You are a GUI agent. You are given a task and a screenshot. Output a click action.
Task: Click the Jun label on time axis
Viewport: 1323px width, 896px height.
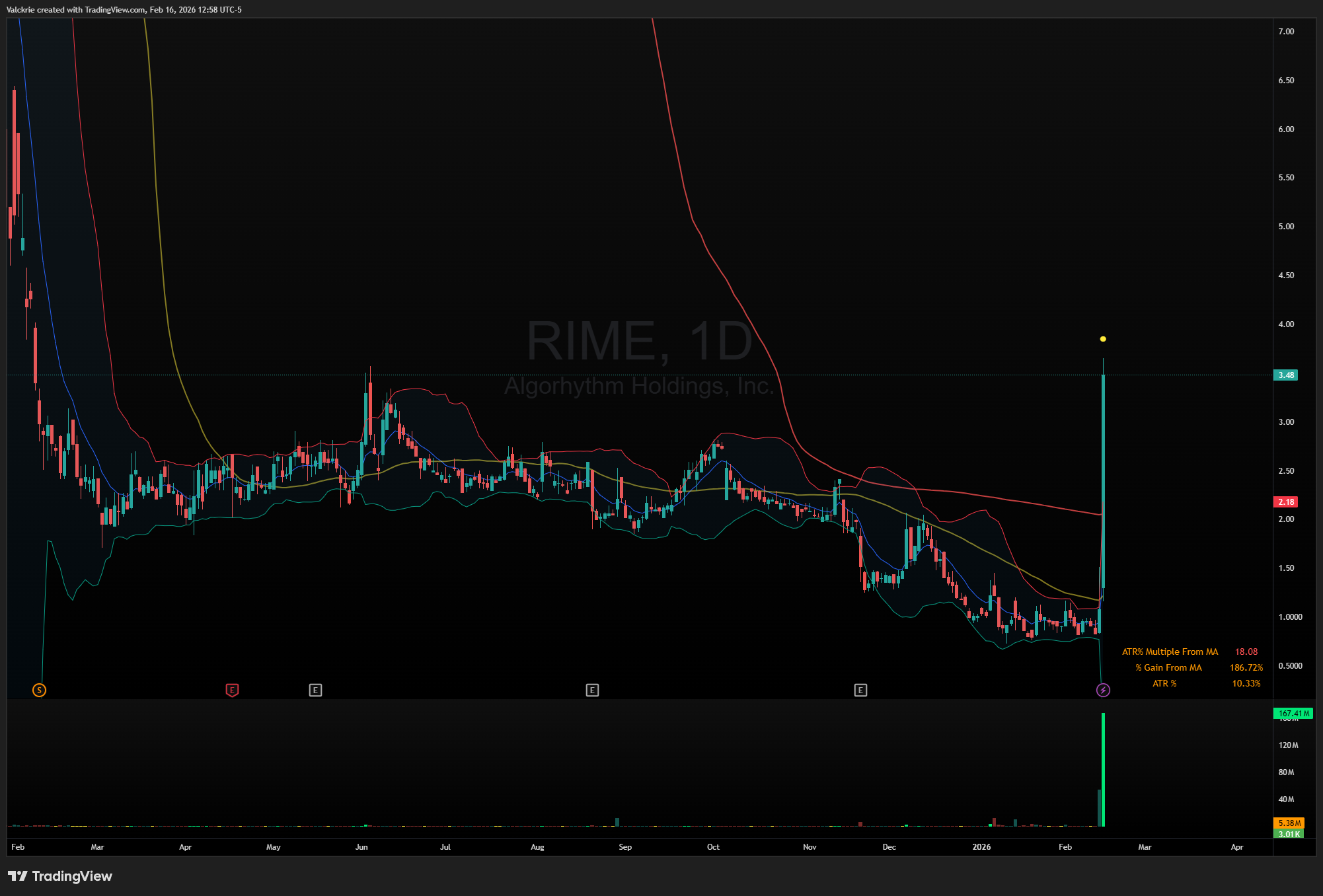click(361, 847)
